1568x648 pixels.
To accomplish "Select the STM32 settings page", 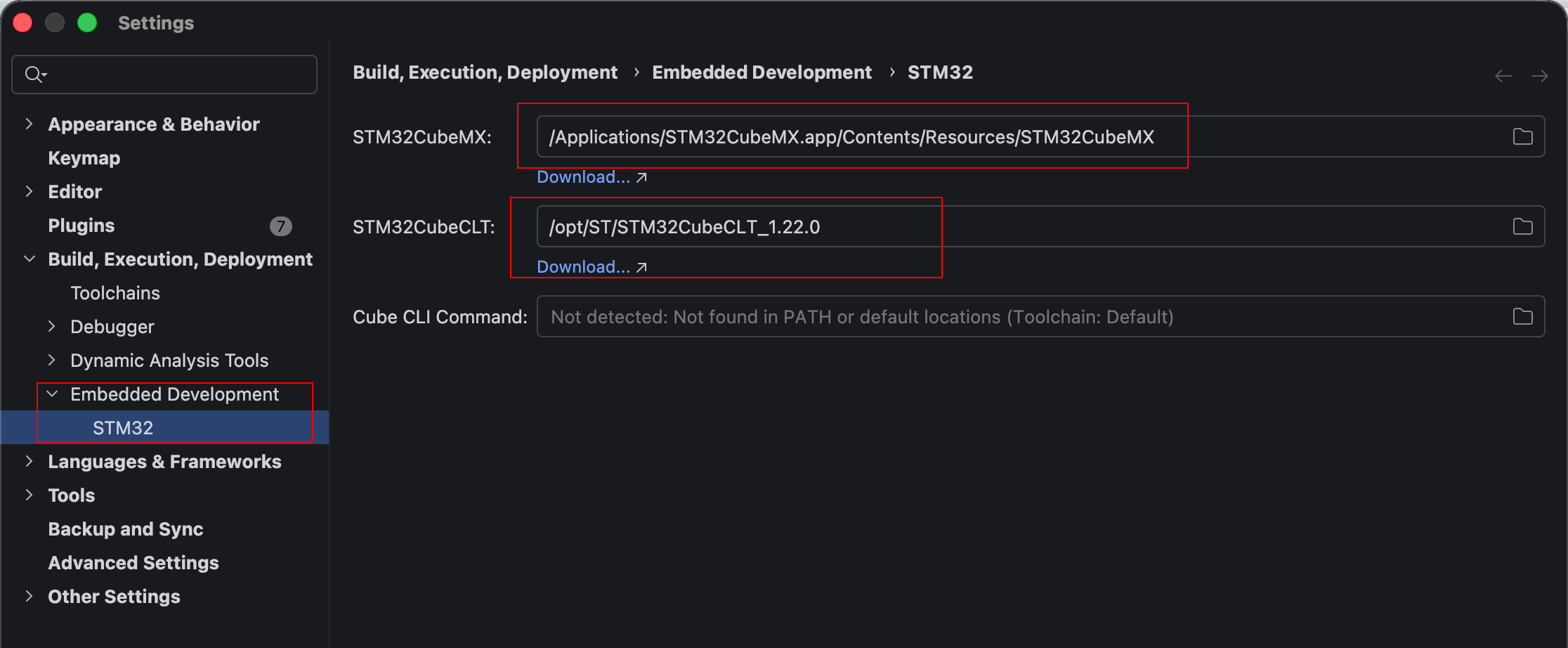I will [164, 427].
